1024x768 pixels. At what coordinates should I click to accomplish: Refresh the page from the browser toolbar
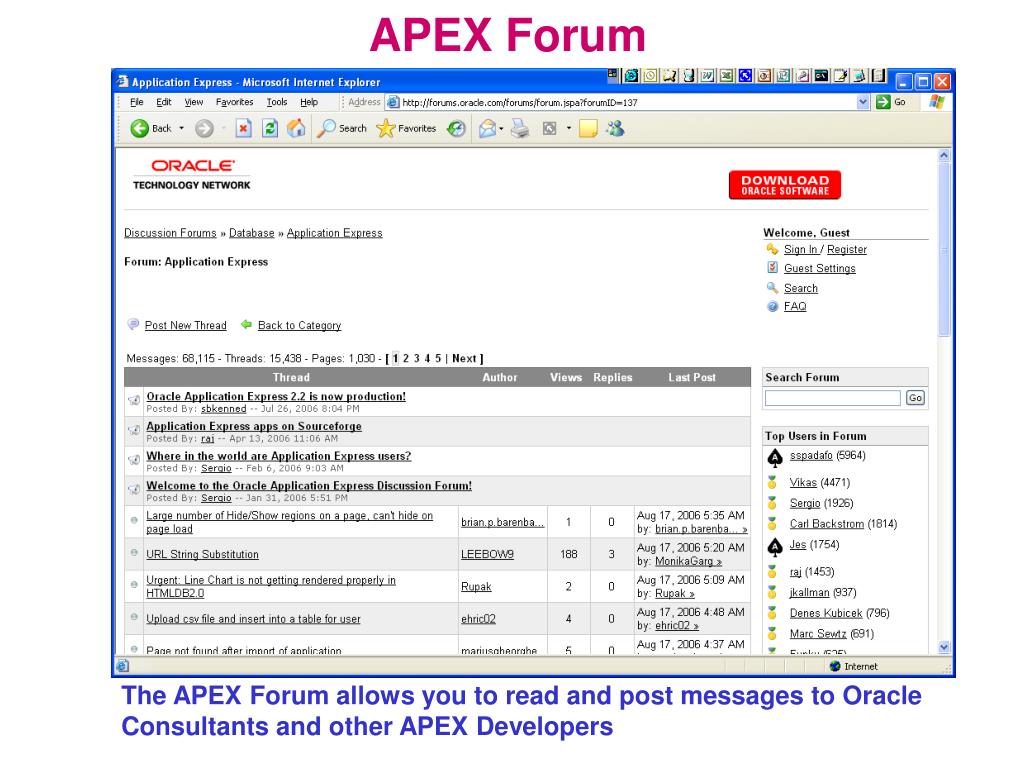pos(270,128)
